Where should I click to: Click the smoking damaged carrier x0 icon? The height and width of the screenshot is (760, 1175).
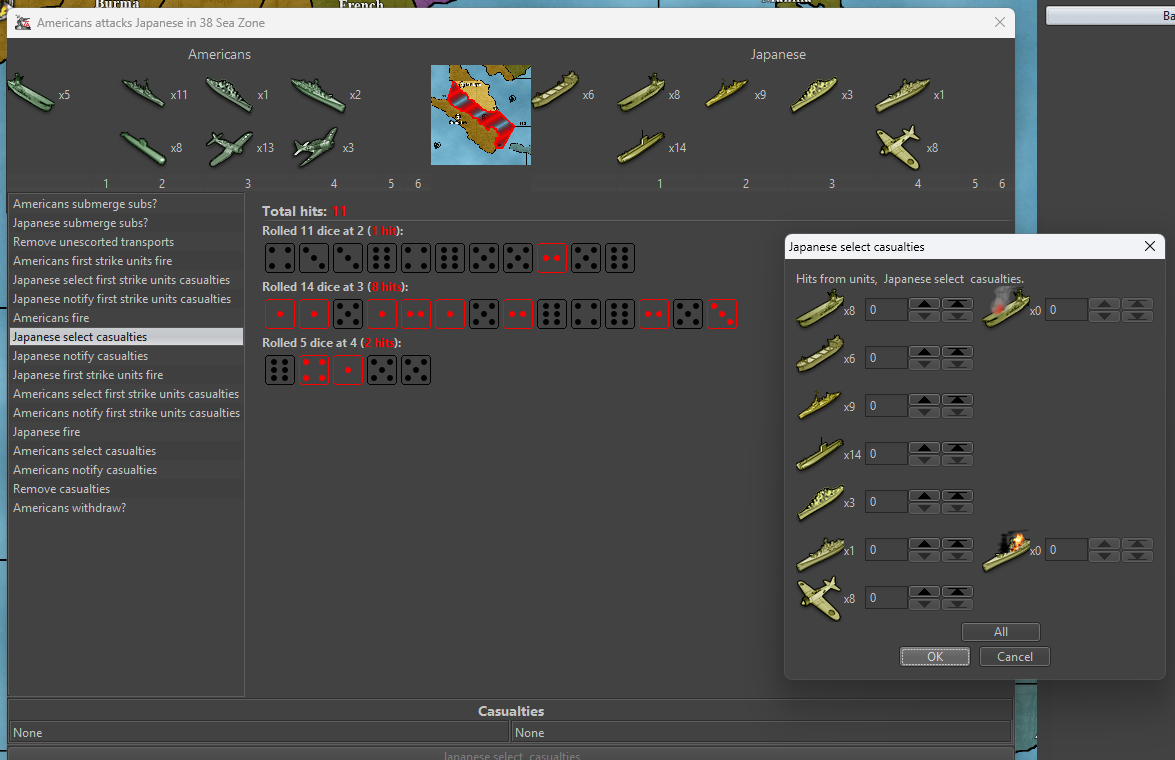1005,309
